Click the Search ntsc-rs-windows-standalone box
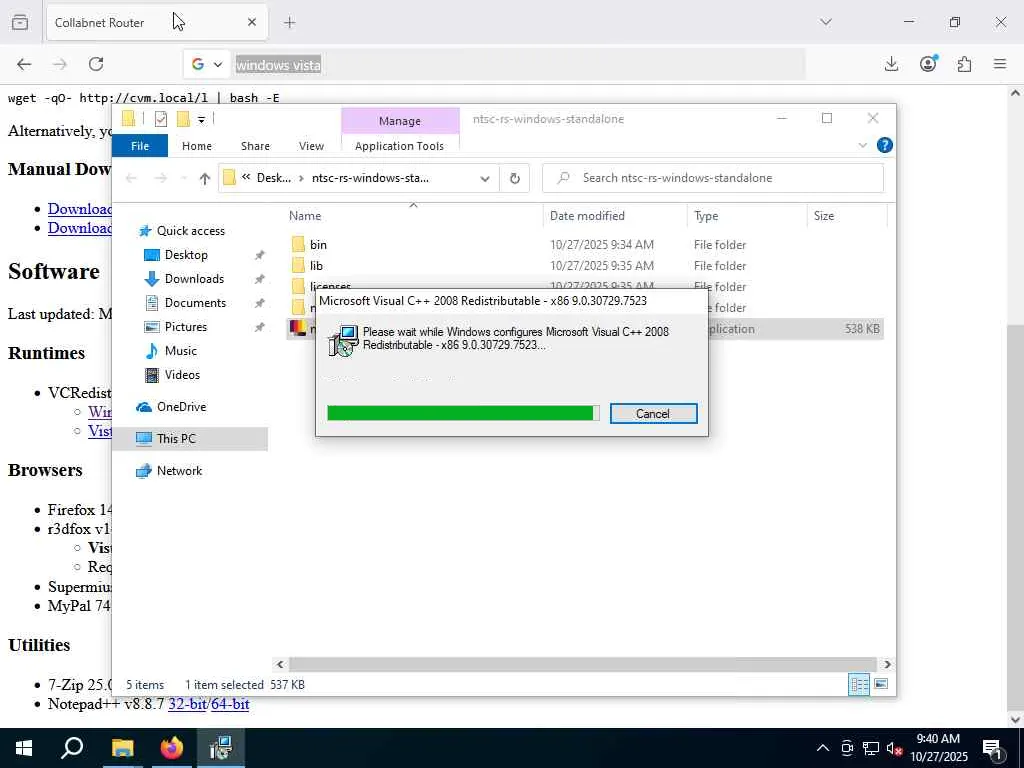Viewport: 1024px width, 768px height. pos(713,178)
